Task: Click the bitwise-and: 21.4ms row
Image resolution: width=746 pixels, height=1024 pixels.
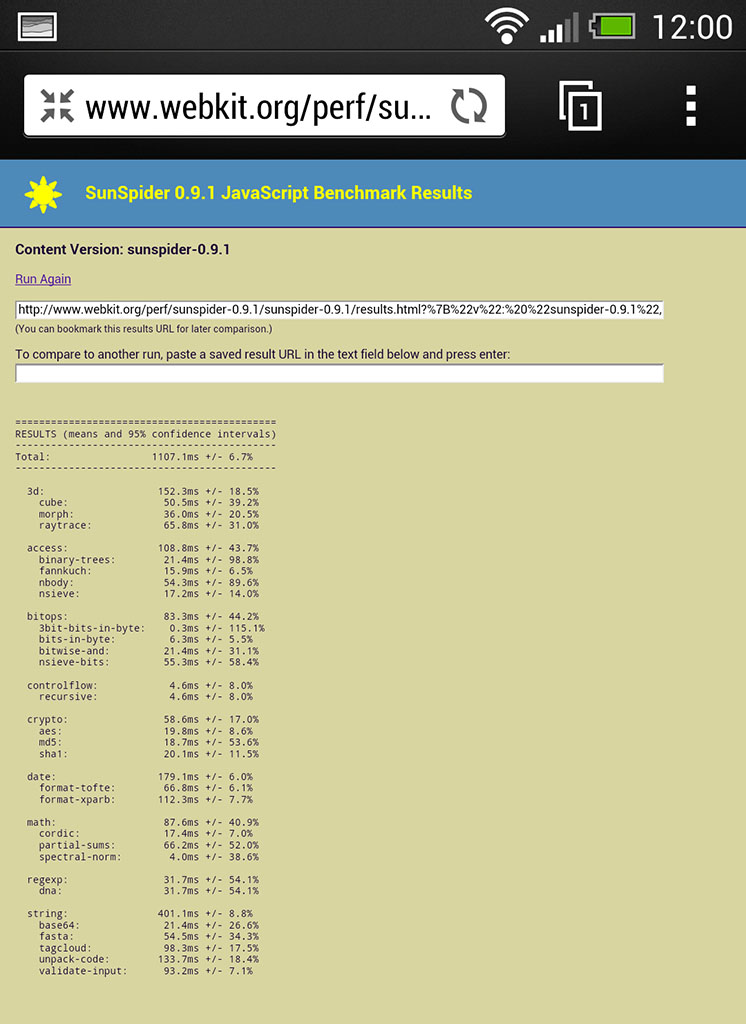Action: [148, 651]
